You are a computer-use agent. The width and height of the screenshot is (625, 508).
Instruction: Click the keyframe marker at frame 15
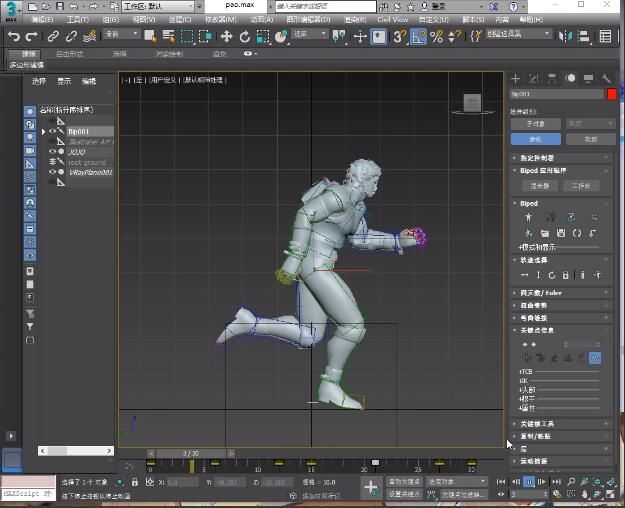311,463
